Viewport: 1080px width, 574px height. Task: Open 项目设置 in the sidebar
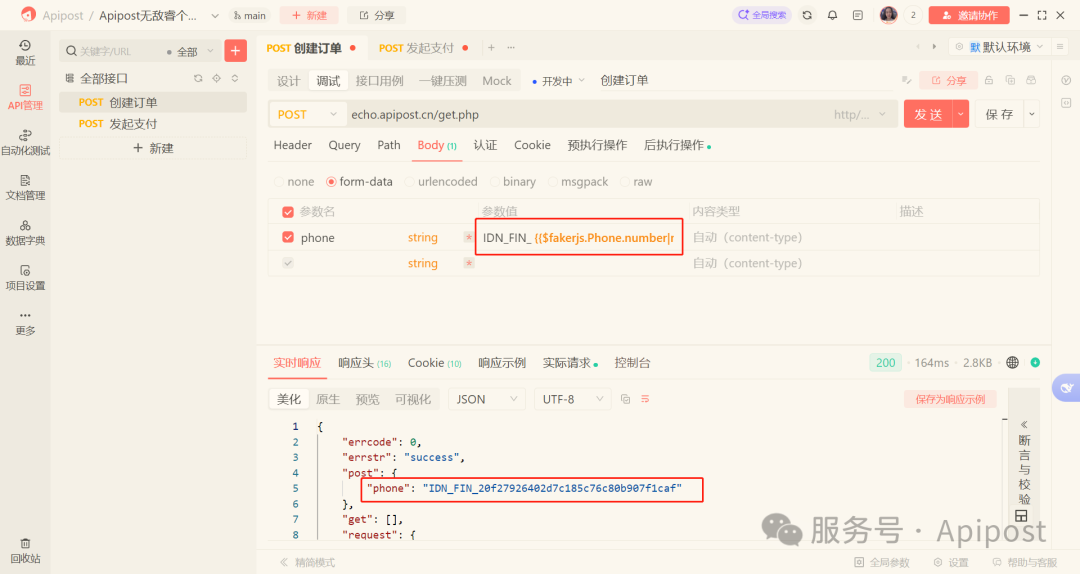(25, 278)
